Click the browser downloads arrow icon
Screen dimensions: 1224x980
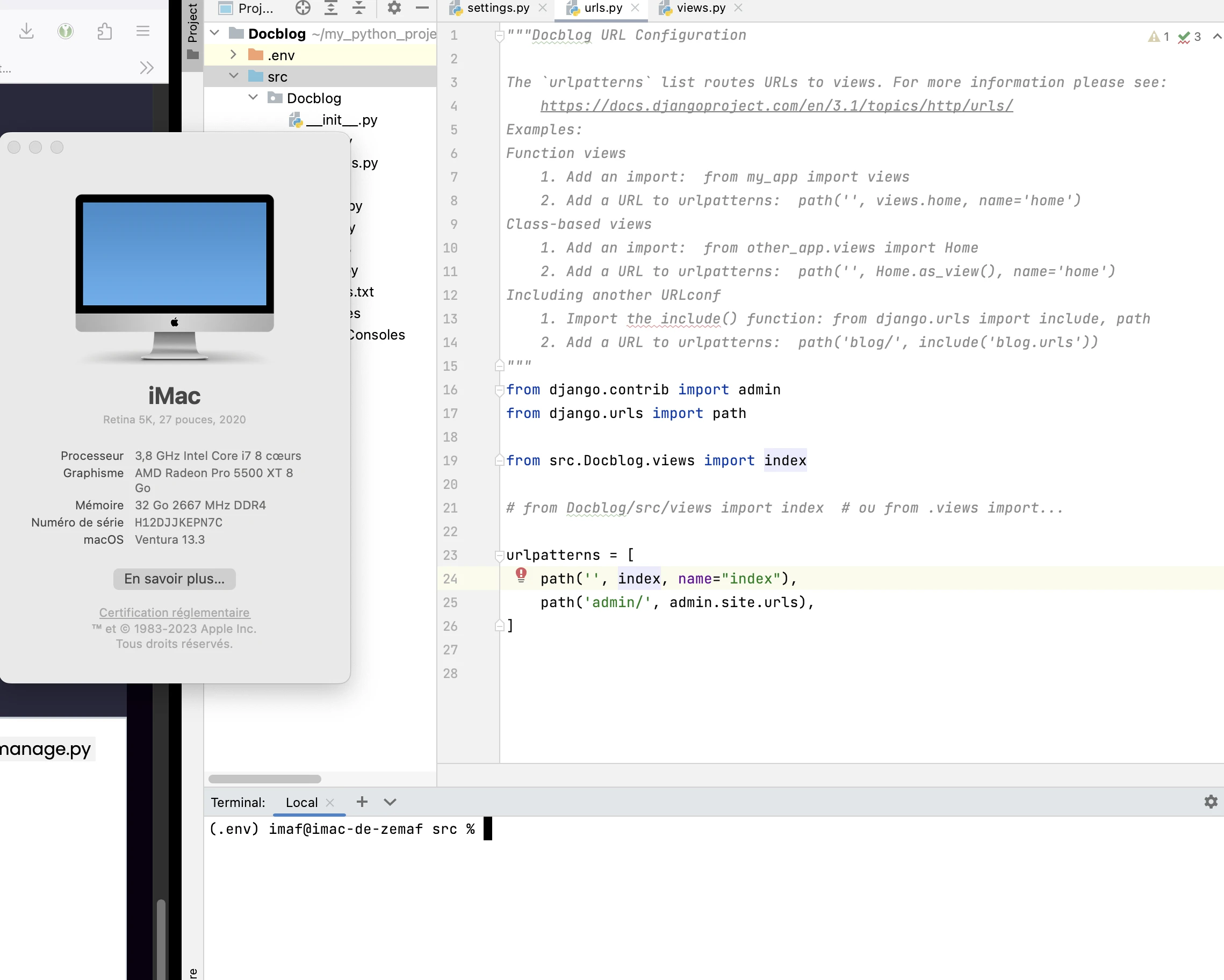click(26, 31)
